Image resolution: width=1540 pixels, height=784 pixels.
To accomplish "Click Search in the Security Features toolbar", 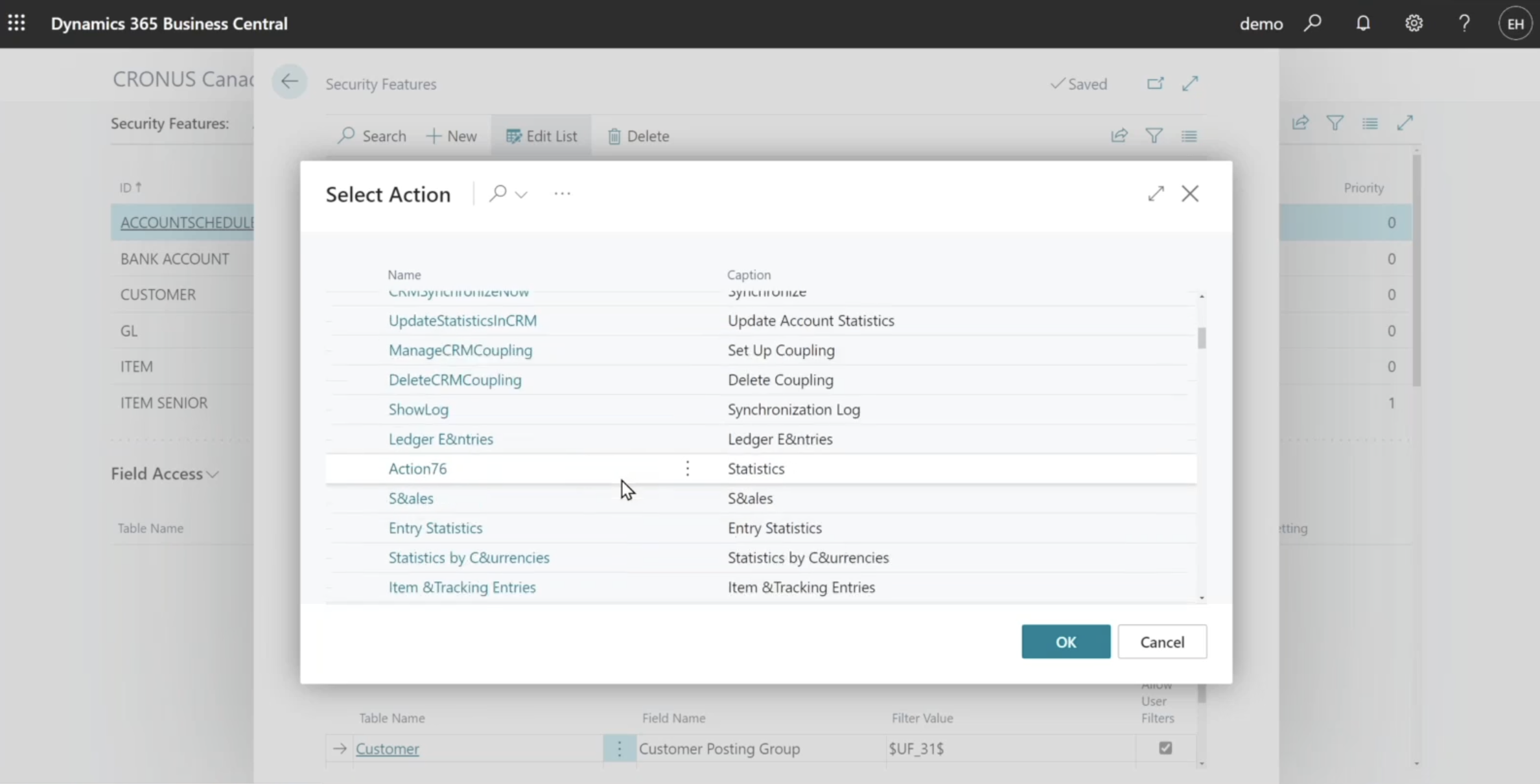I will tap(372, 136).
